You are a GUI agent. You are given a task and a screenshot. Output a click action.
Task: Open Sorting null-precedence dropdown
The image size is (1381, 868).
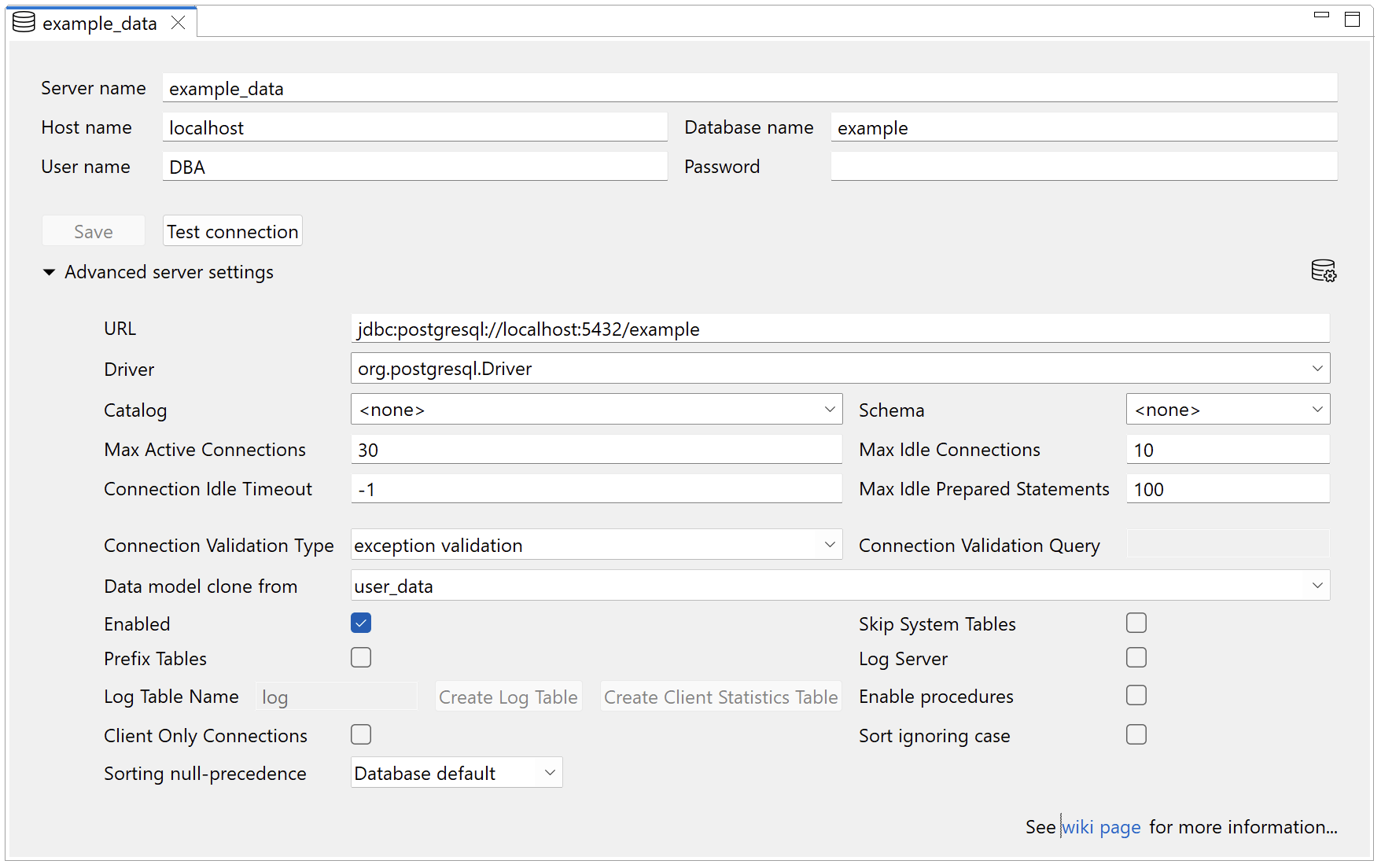pos(456,773)
